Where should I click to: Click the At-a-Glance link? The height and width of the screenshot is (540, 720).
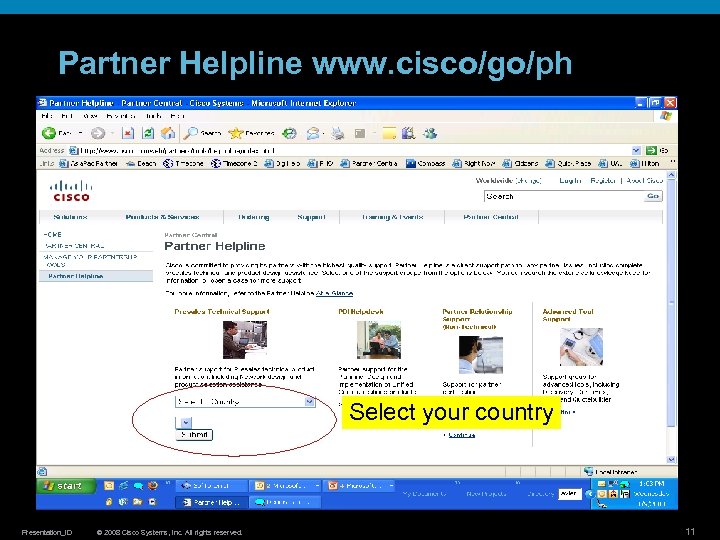[334, 293]
